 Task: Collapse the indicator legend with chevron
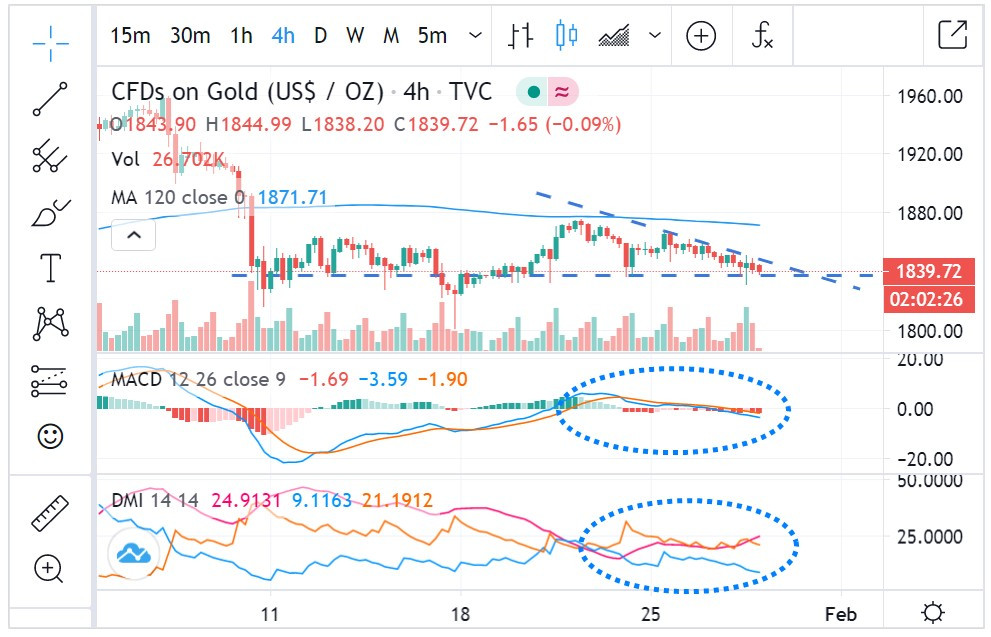[x=134, y=237]
